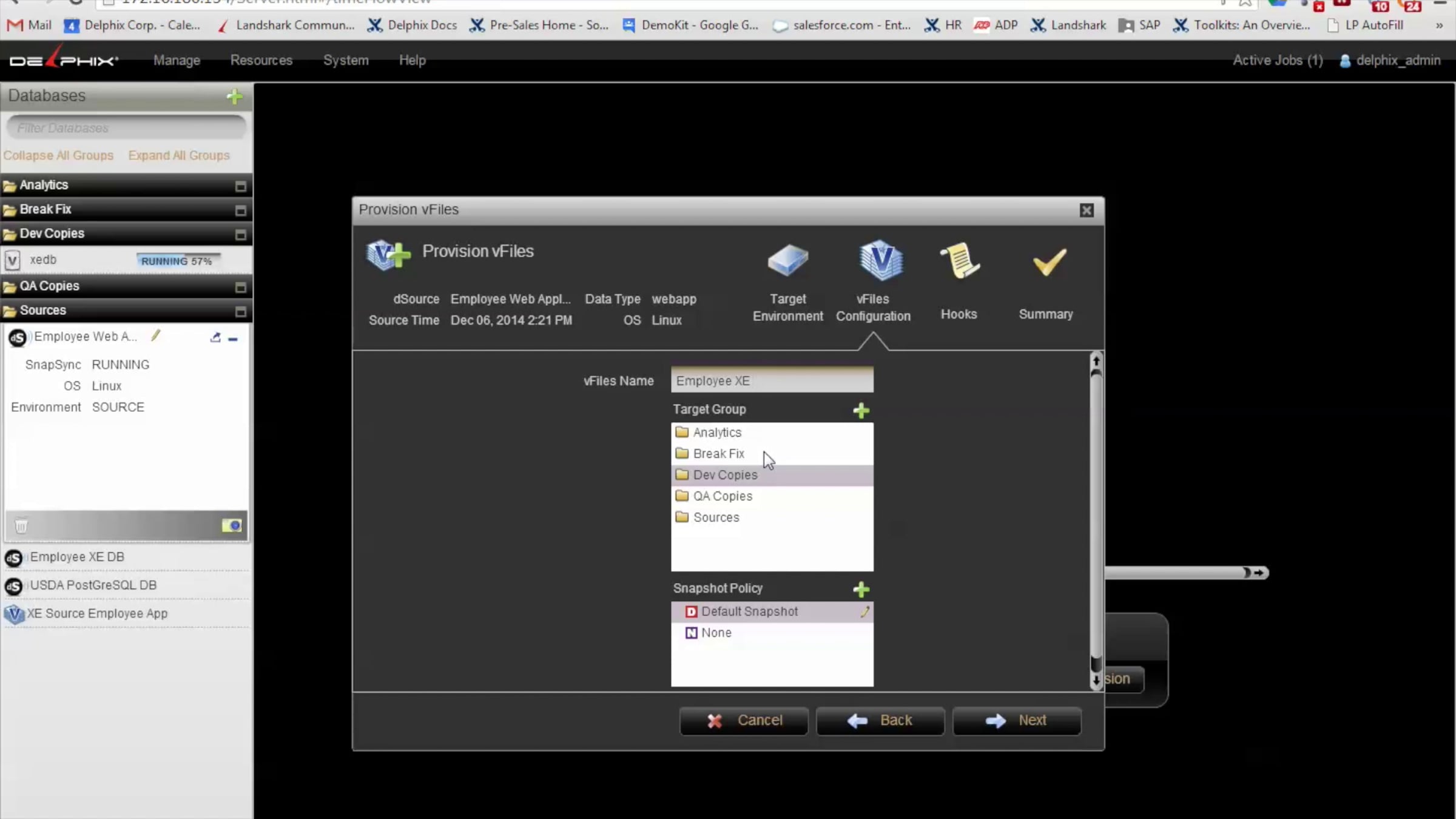Open the Delphix Docs bookmark
The width and height of the screenshot is (1456, 819).
click(413, 25)
